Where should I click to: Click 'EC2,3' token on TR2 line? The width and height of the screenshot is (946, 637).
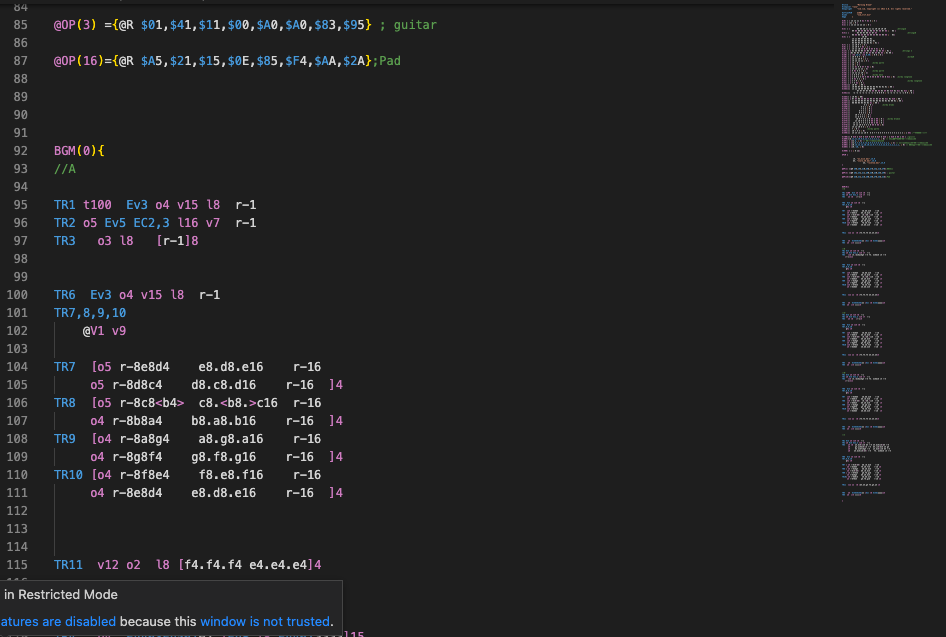point(151,222)
